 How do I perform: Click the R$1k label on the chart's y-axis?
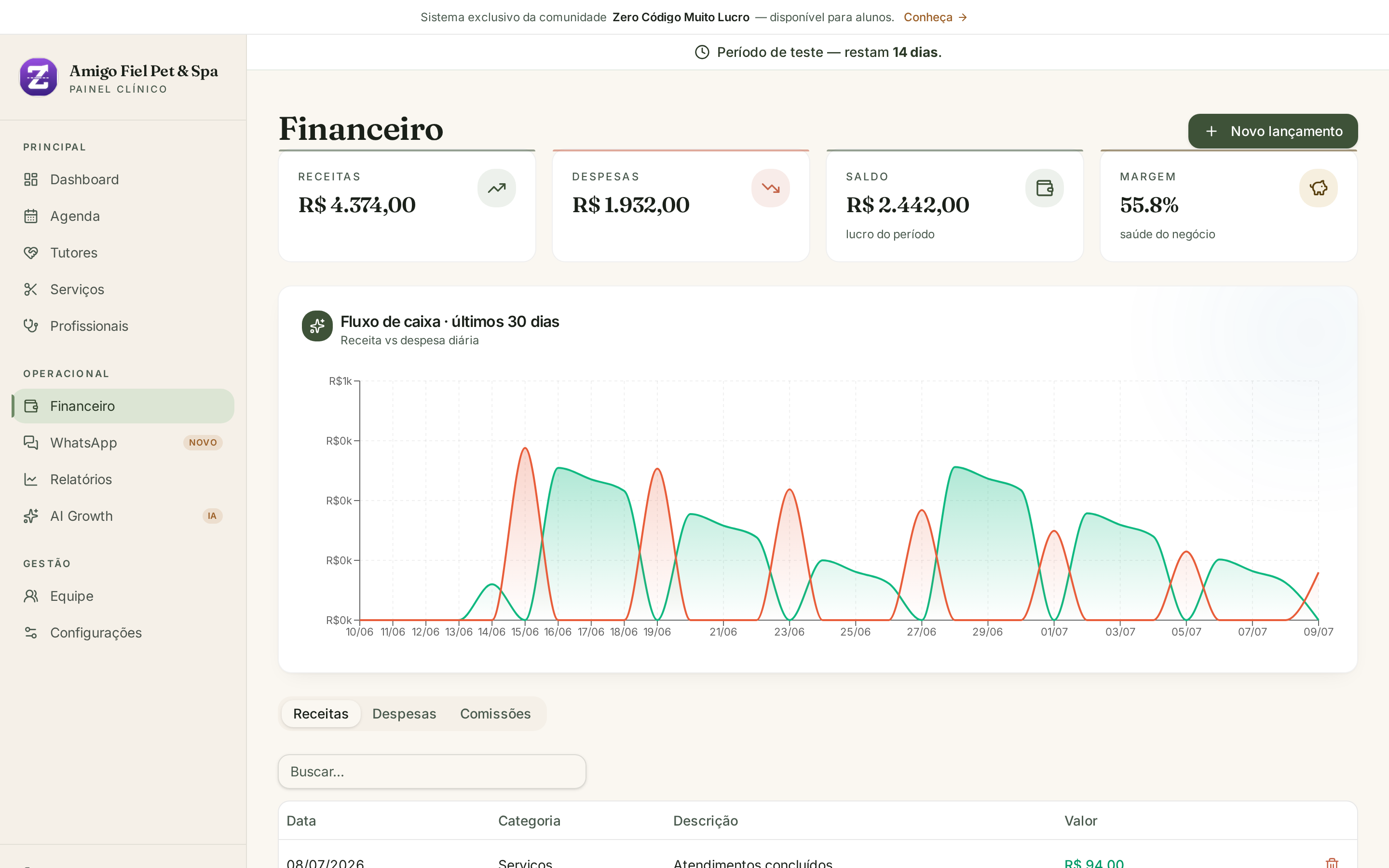click(x=340, y=381)
